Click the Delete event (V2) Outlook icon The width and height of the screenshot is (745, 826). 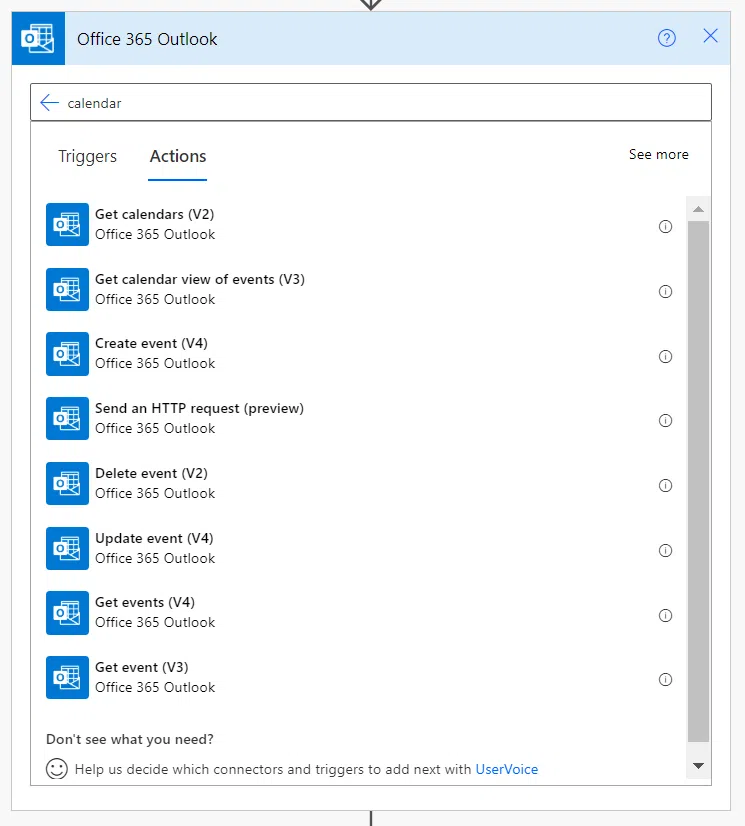point(67,483)
